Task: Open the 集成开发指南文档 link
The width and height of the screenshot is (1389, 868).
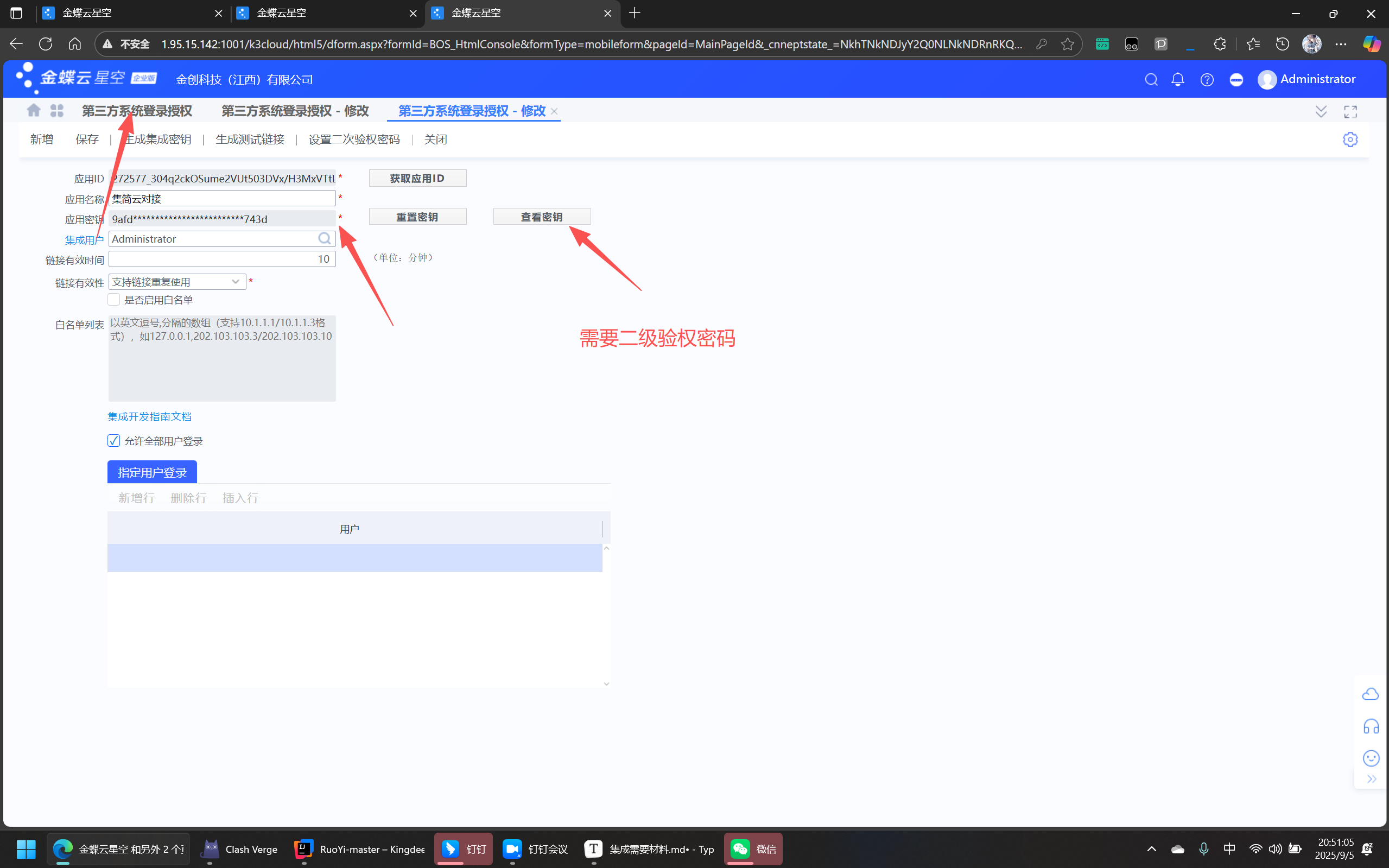Action: 149,417
